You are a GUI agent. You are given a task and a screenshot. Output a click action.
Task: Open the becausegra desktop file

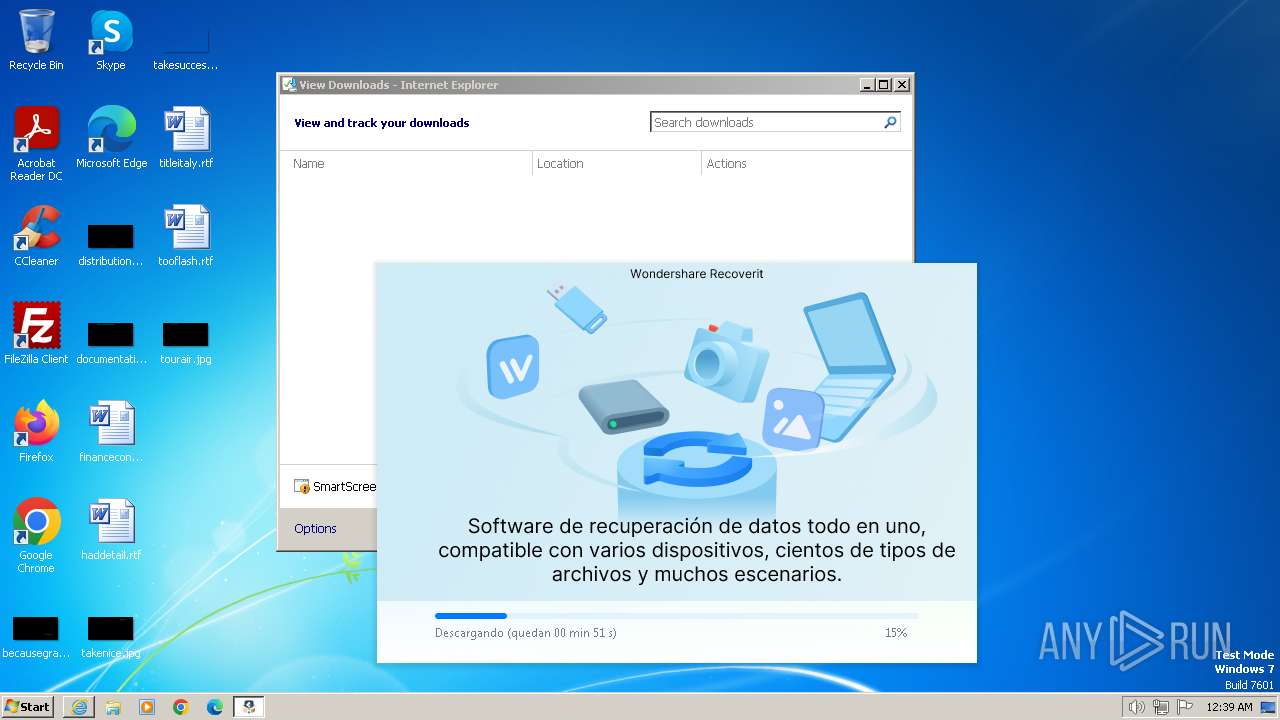tap(35, 636)
